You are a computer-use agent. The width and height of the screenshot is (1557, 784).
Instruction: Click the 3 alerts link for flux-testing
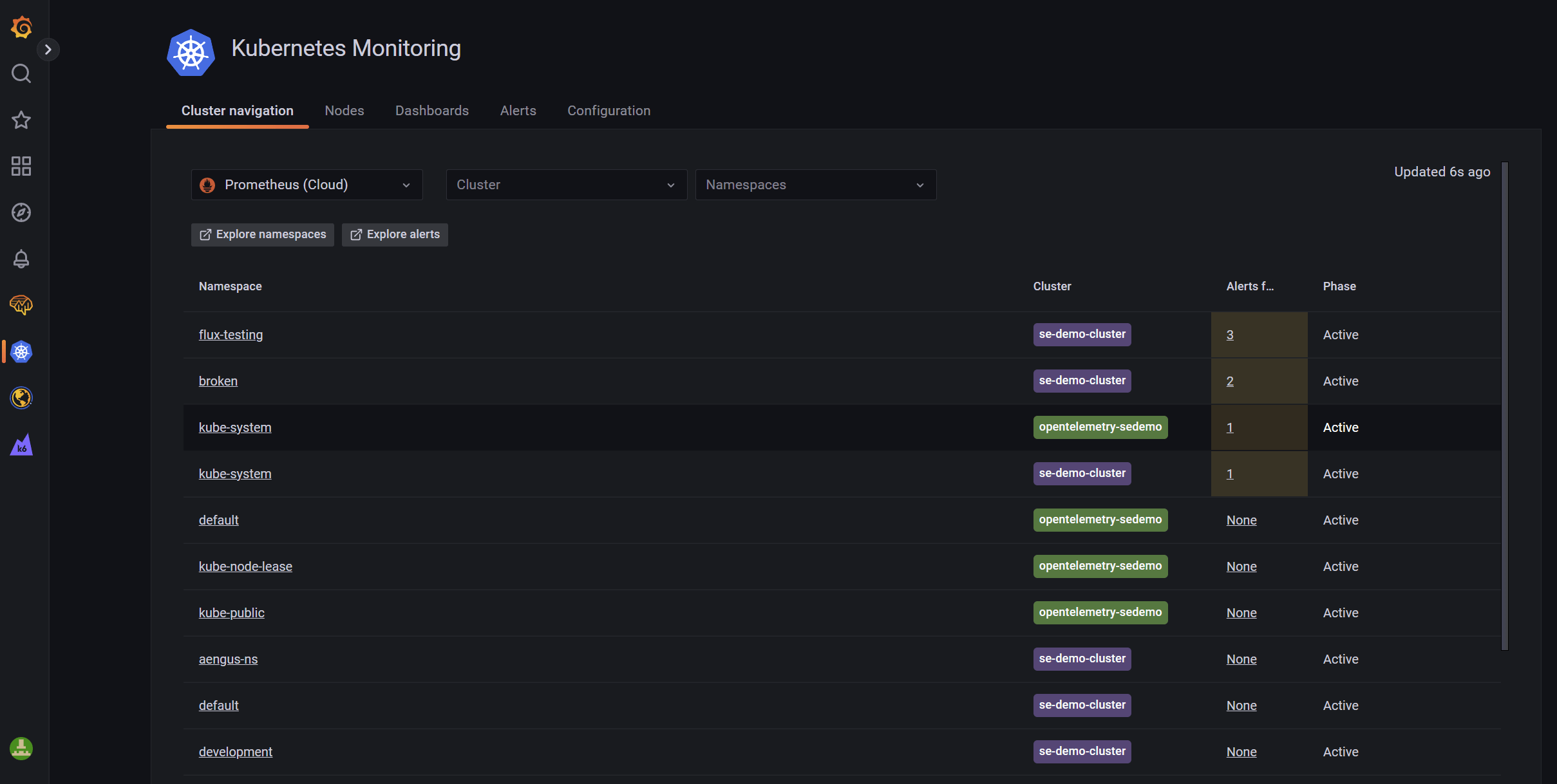tap(1230, 335)
